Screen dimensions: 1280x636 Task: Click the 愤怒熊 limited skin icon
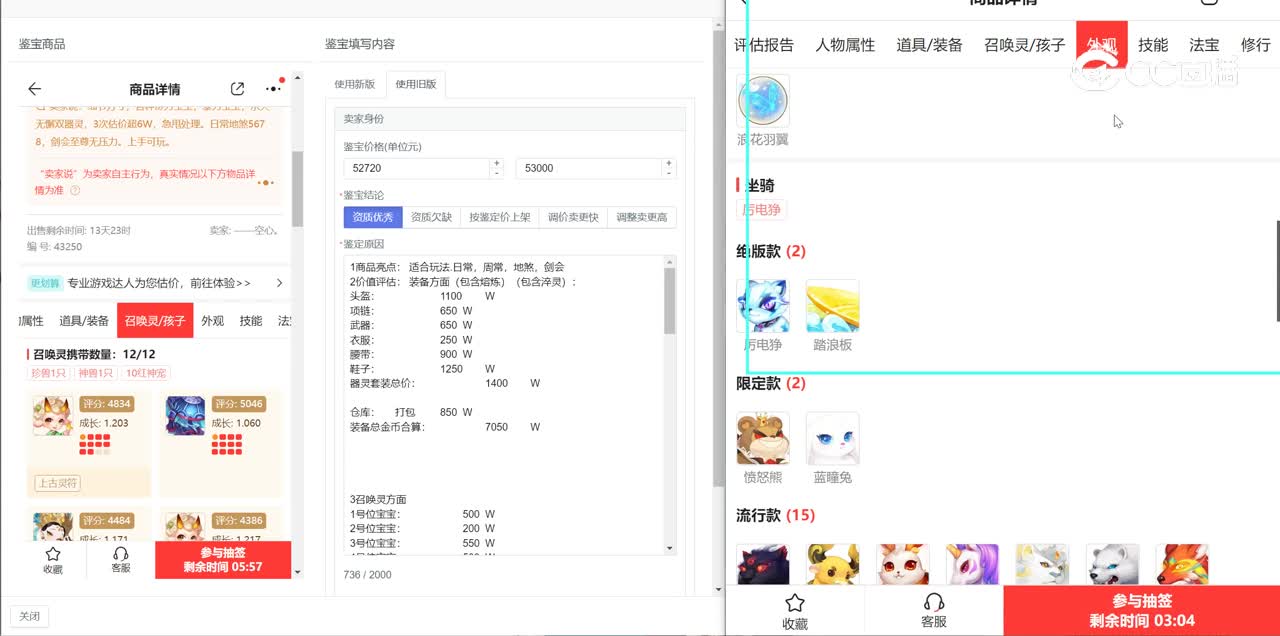pyautogui.click(x=763, y=438)
